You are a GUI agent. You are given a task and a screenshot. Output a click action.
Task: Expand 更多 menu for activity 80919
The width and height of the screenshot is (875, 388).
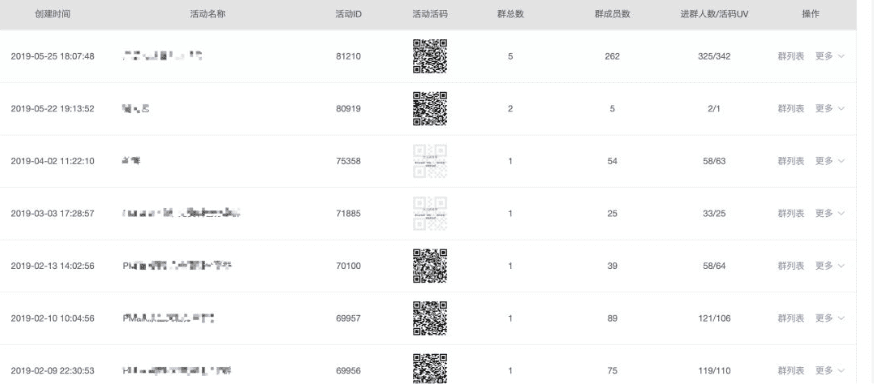[829, 109]
